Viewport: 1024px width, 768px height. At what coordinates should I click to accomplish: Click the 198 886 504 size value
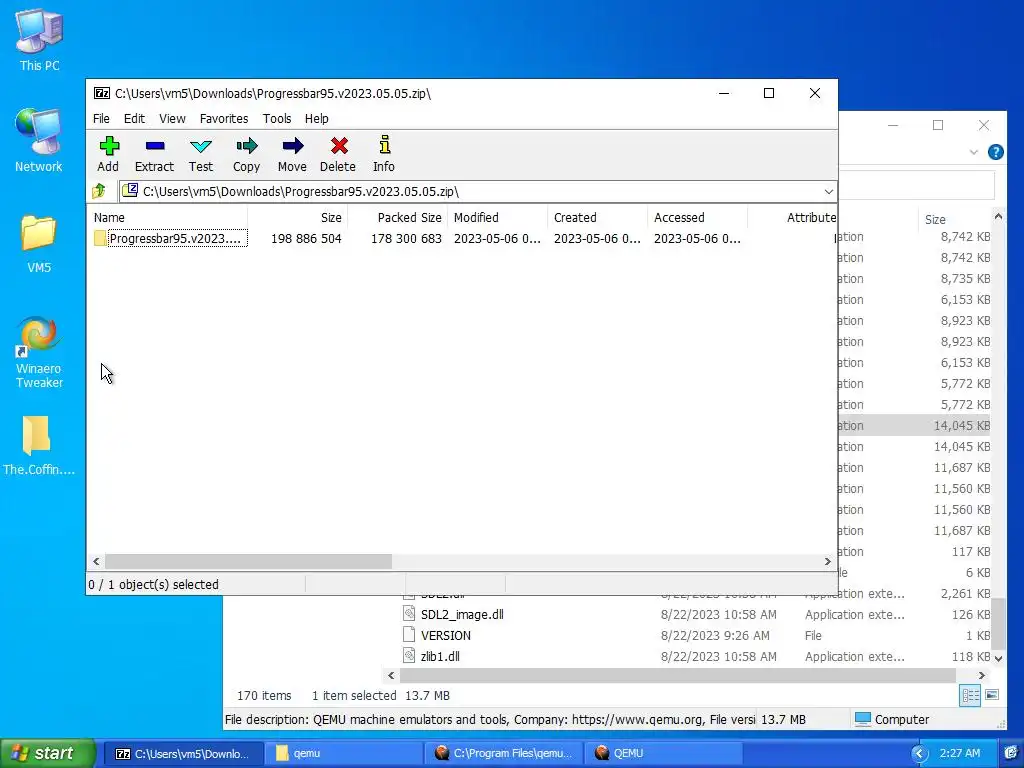pos(306,238)
